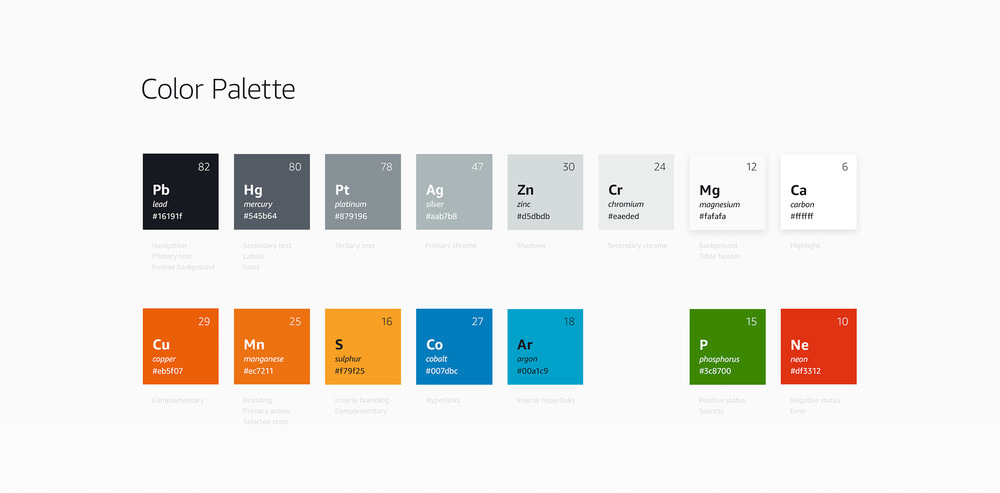Select the S sulphur #f79f25 swatch
Image resolution: width=1000 pixels, height=493 pixels.
pyautogui.click(x=363, y=346)
